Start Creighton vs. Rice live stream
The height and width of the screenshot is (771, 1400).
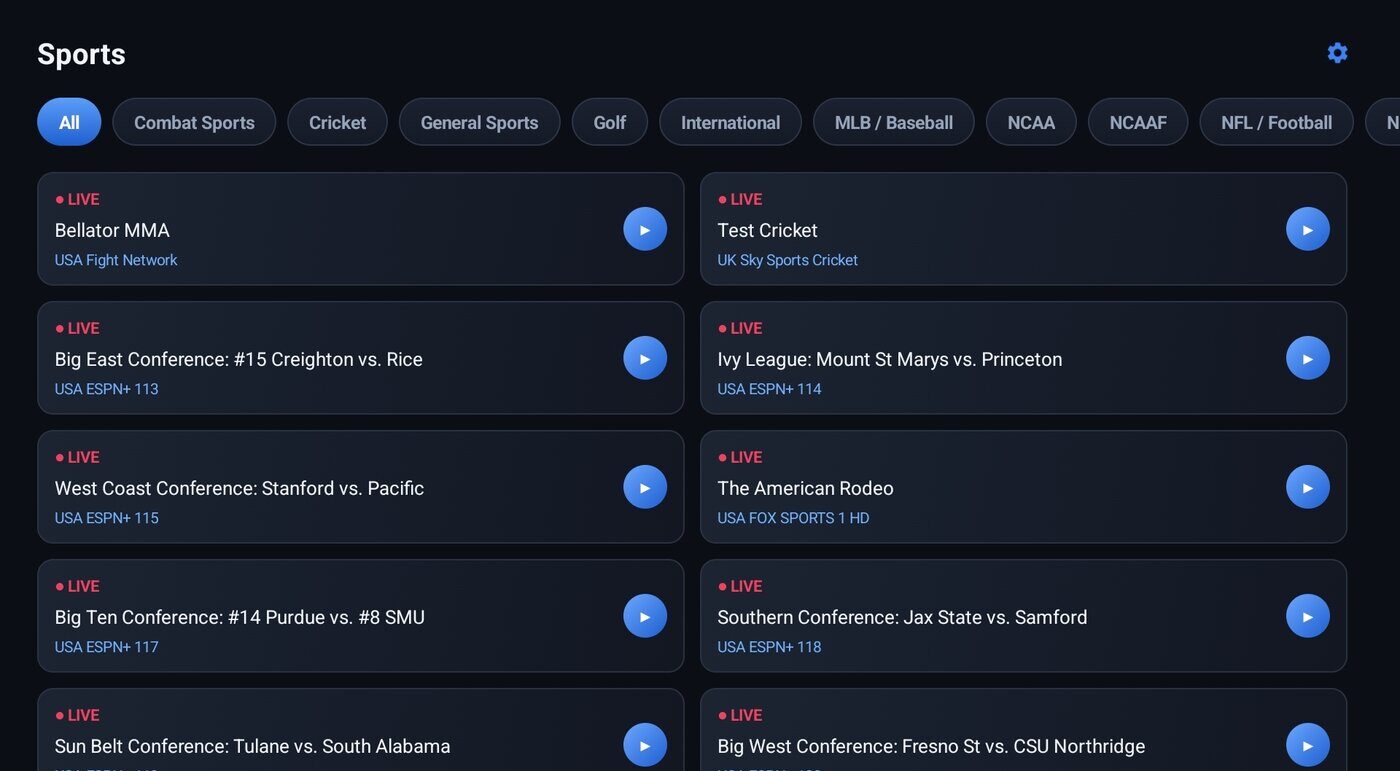[645, 358]
